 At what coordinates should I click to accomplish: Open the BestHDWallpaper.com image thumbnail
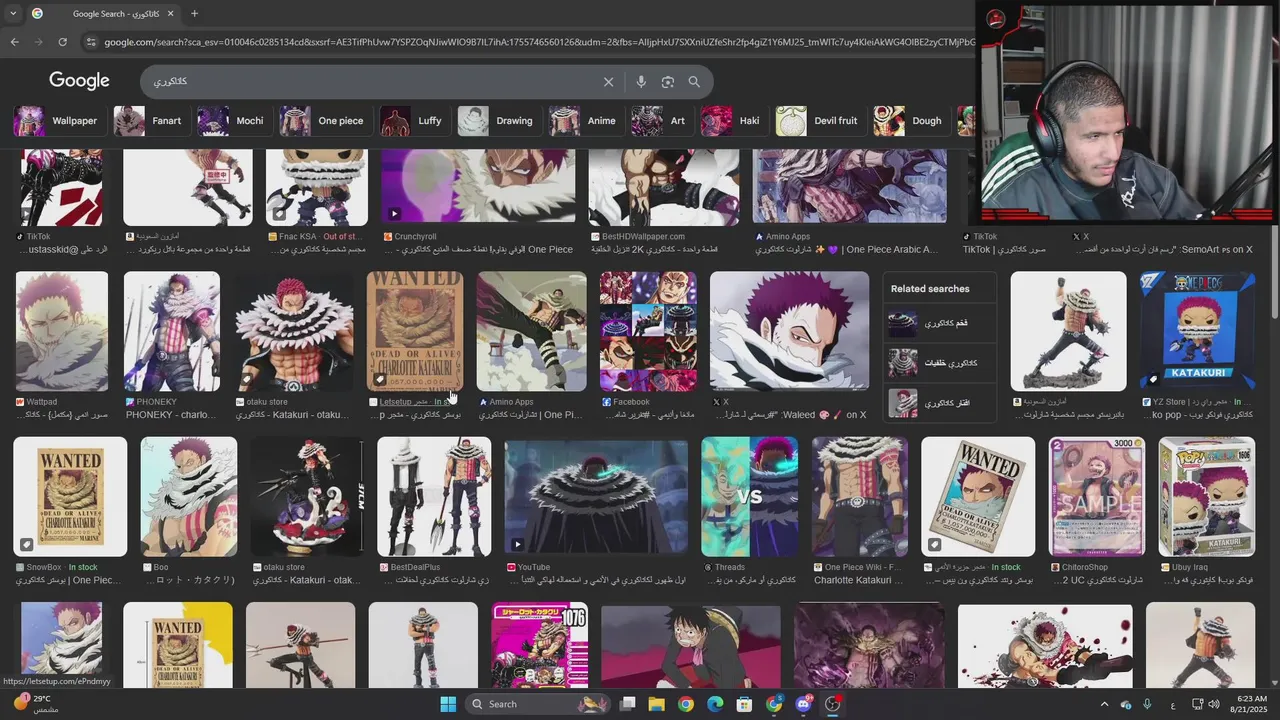tap(664, 187)
